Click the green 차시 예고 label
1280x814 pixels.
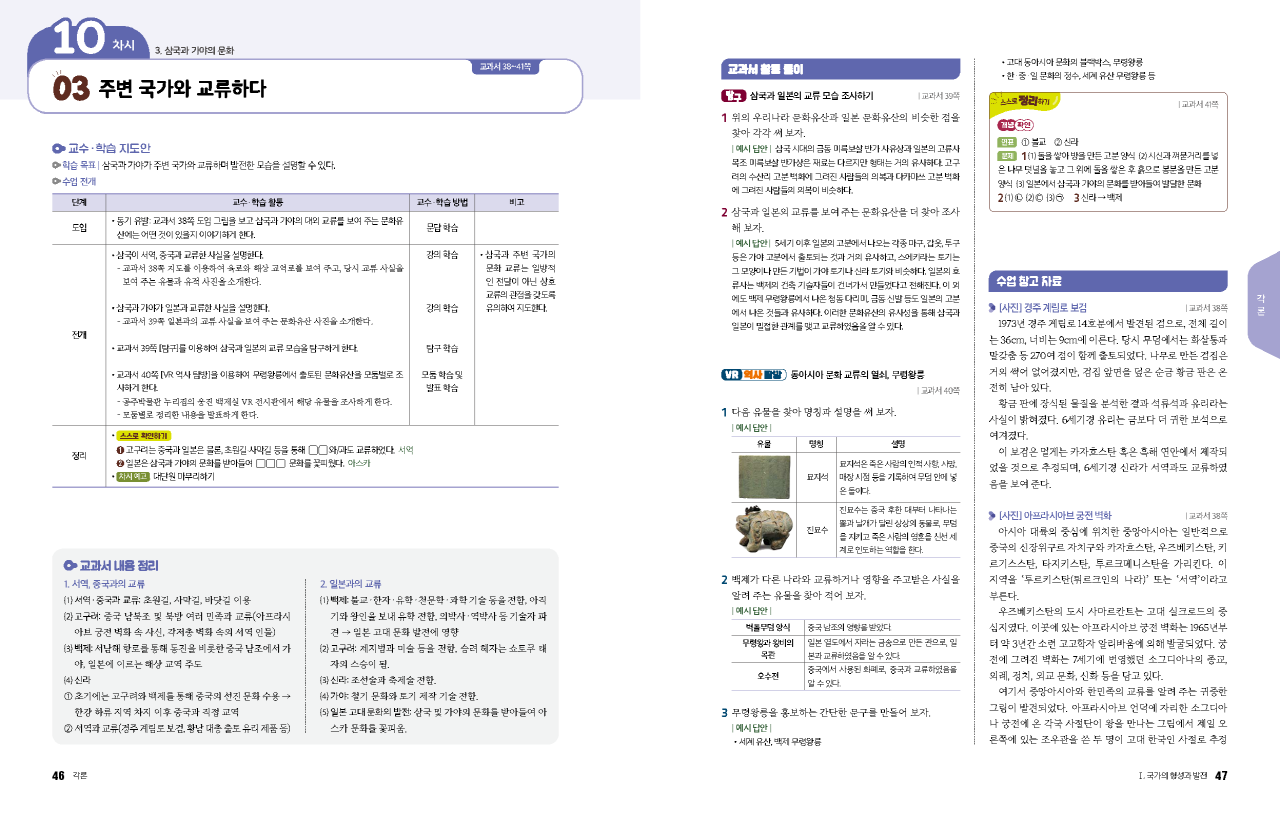click(x=134, y=477)
